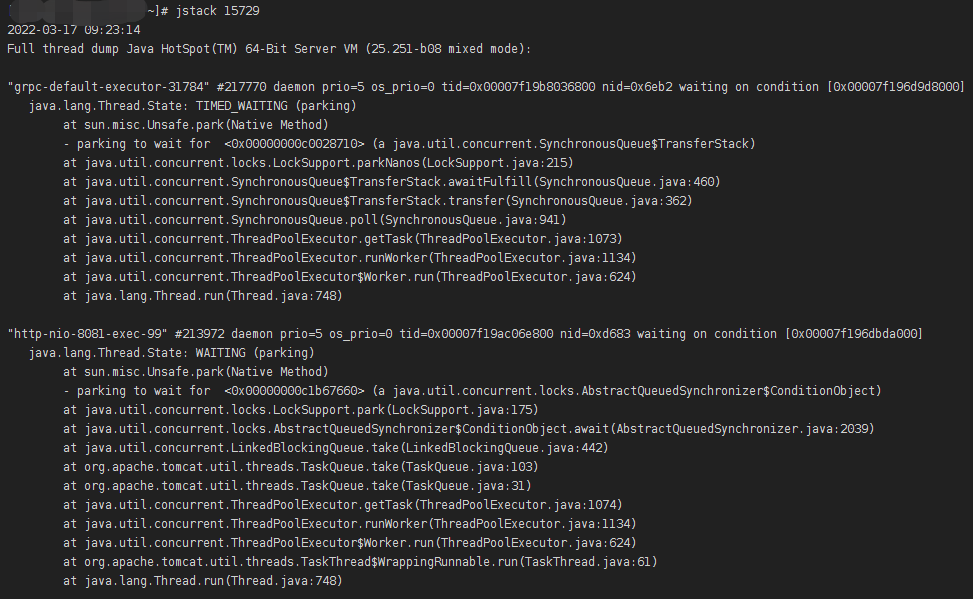Click the address 0x00000000c0028710 lock reference
973x599 pixels.
[294, 144]
